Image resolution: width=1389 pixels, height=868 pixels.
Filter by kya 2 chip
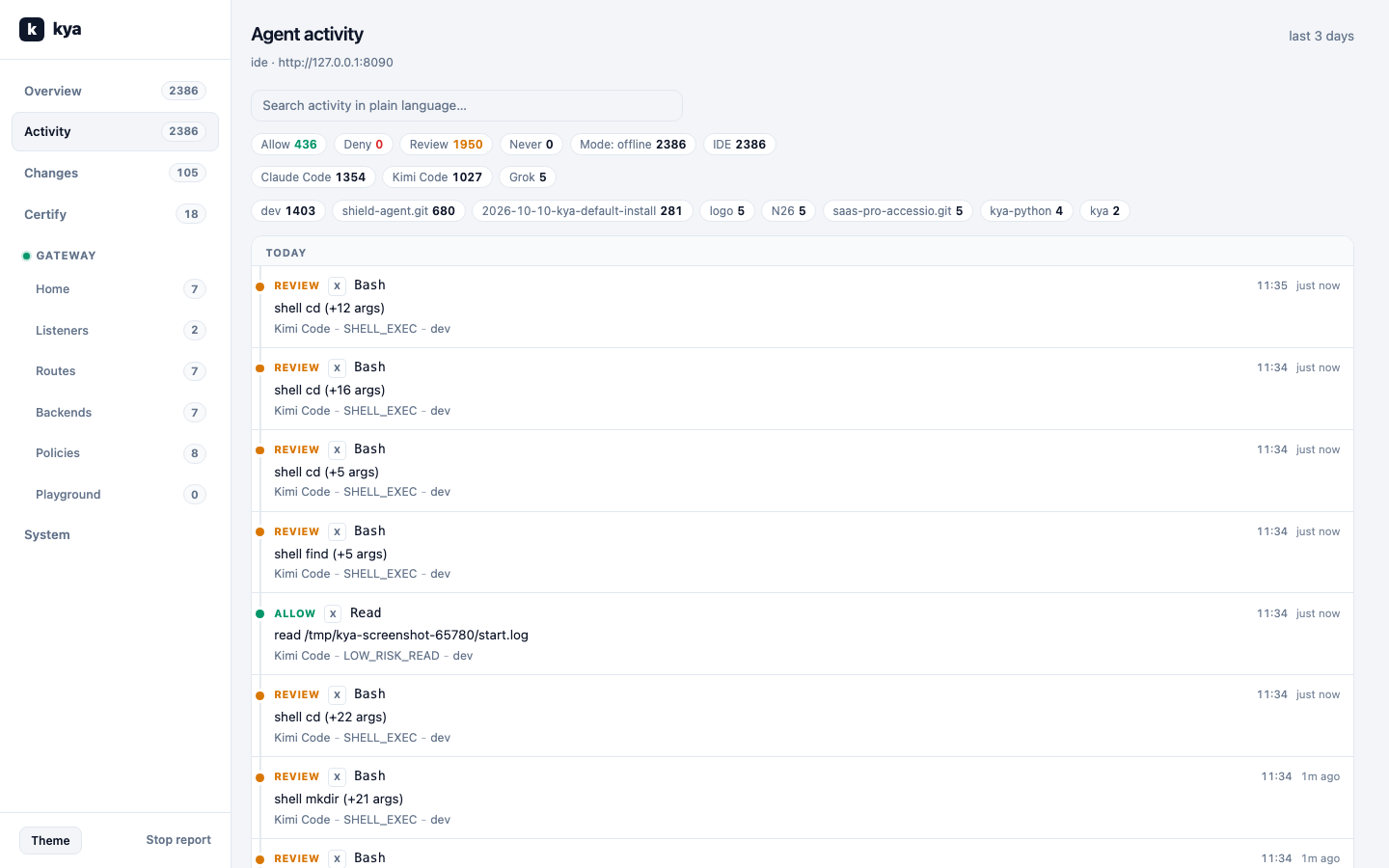pos(1104,211)
